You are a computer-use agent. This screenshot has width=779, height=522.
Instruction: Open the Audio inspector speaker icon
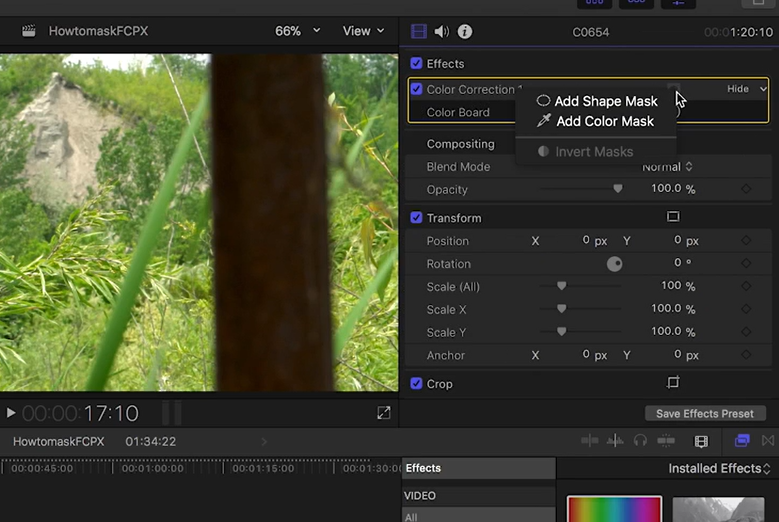tap(442, 31)
